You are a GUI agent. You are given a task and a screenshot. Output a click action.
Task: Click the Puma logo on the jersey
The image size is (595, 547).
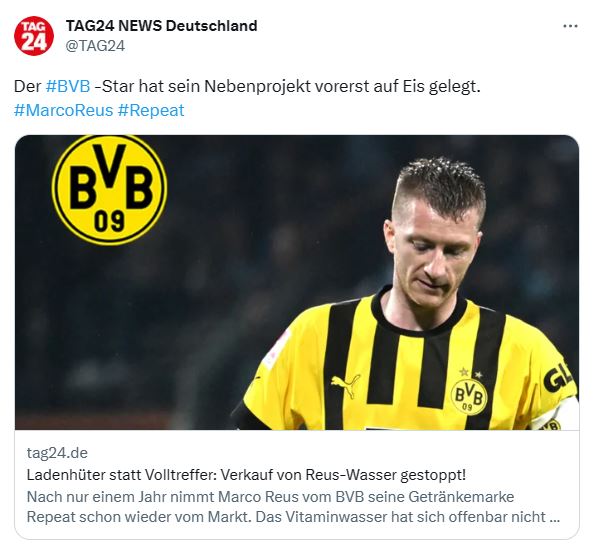coord(345,385)
